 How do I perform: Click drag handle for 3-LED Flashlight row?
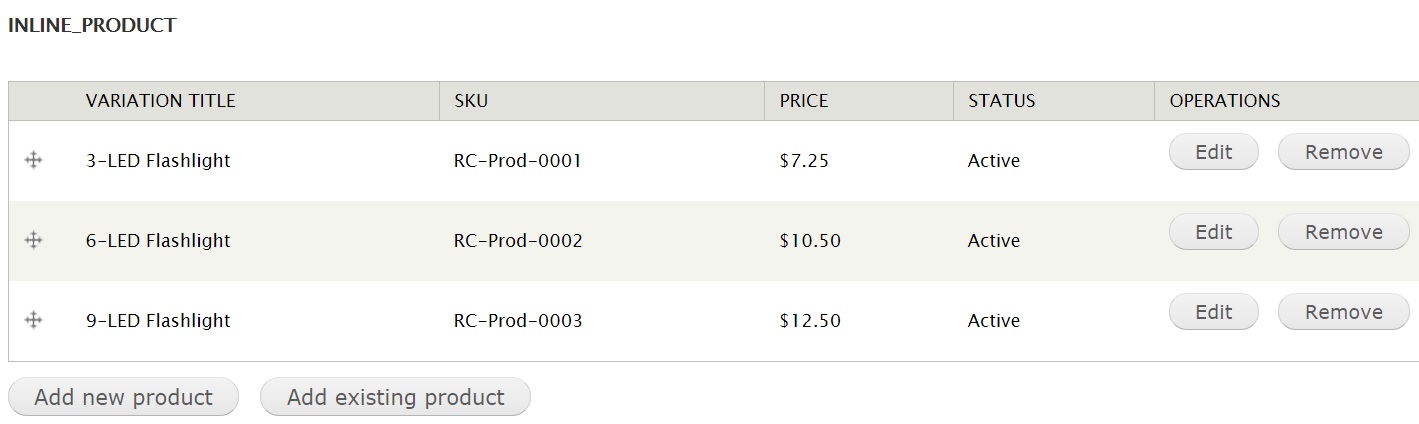tap(33, 160)
